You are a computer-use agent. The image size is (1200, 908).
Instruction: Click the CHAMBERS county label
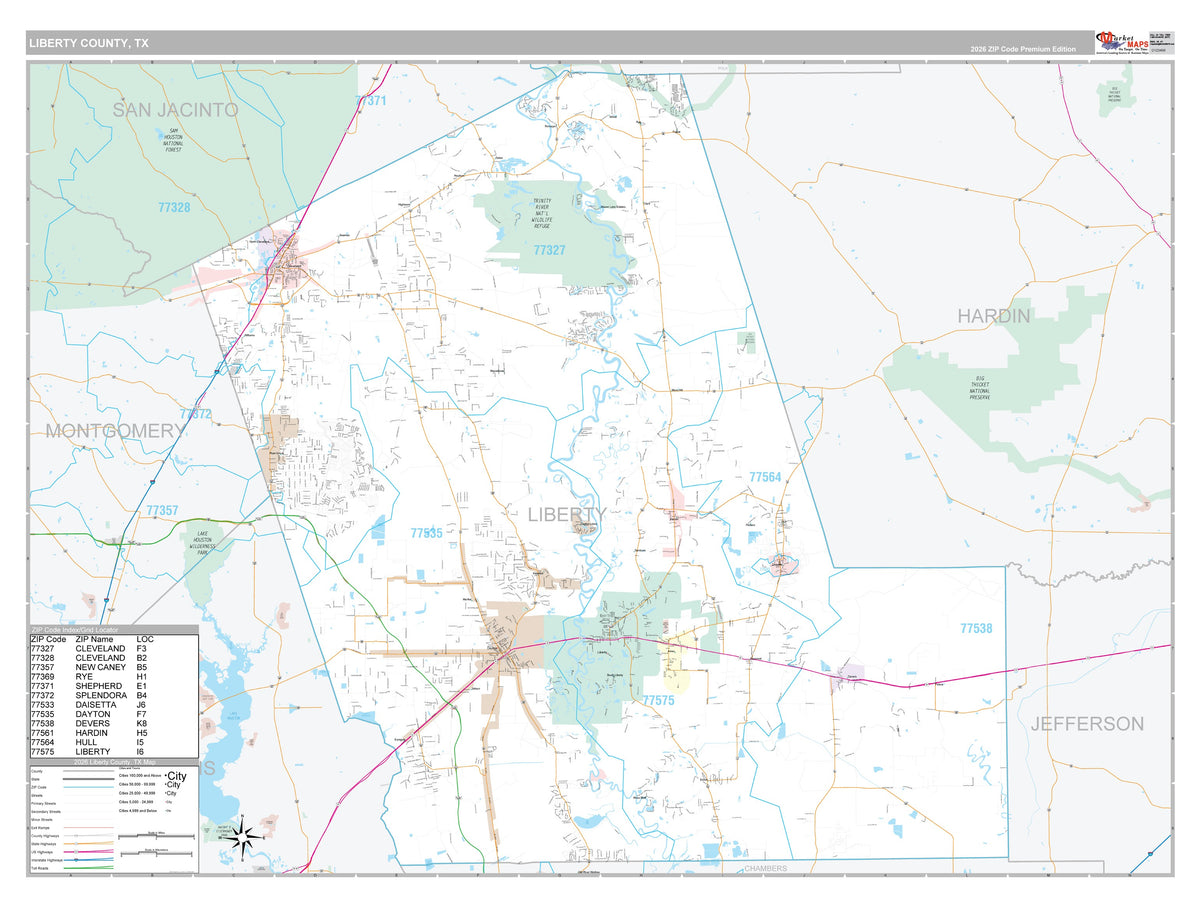[x=766, y=869]
